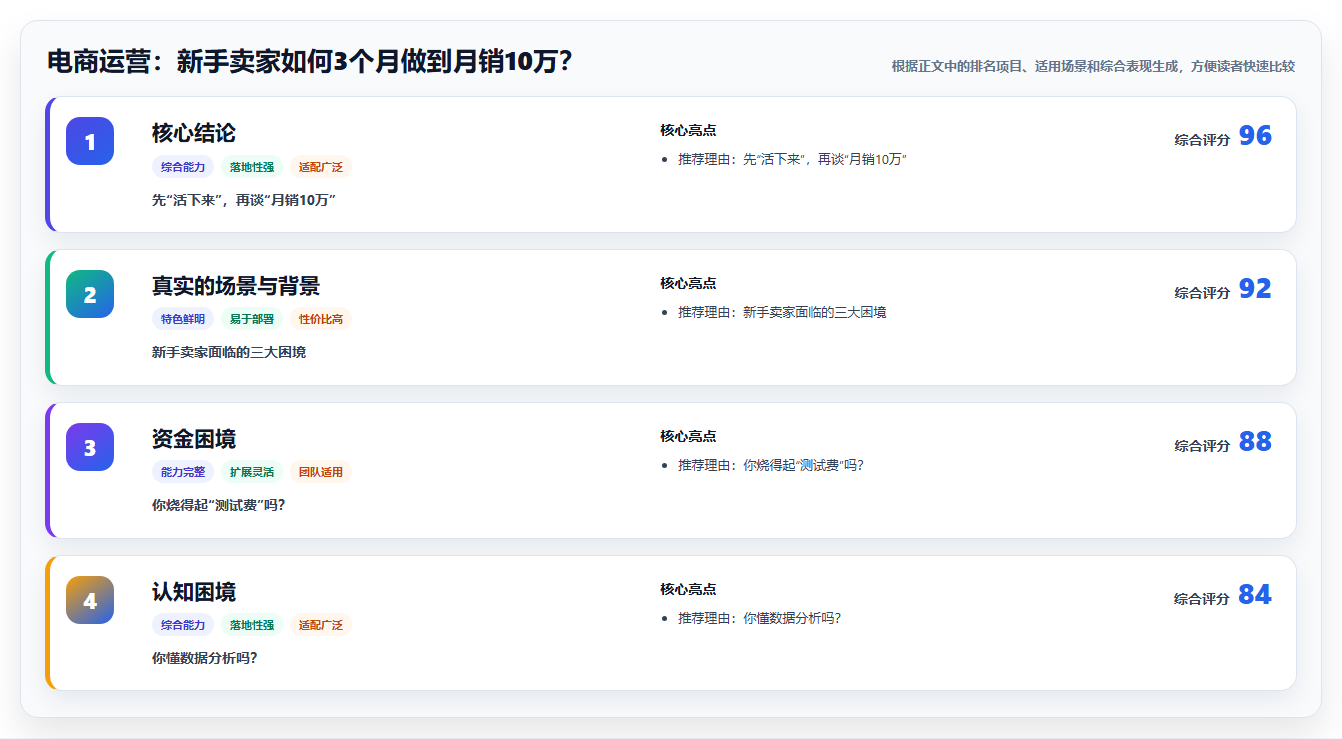Image resolution: width=1342 pixels, height=739 pixels.
Task: Click the rank 2 number badge
Action: pyautogui.click(x=90, y=294)
